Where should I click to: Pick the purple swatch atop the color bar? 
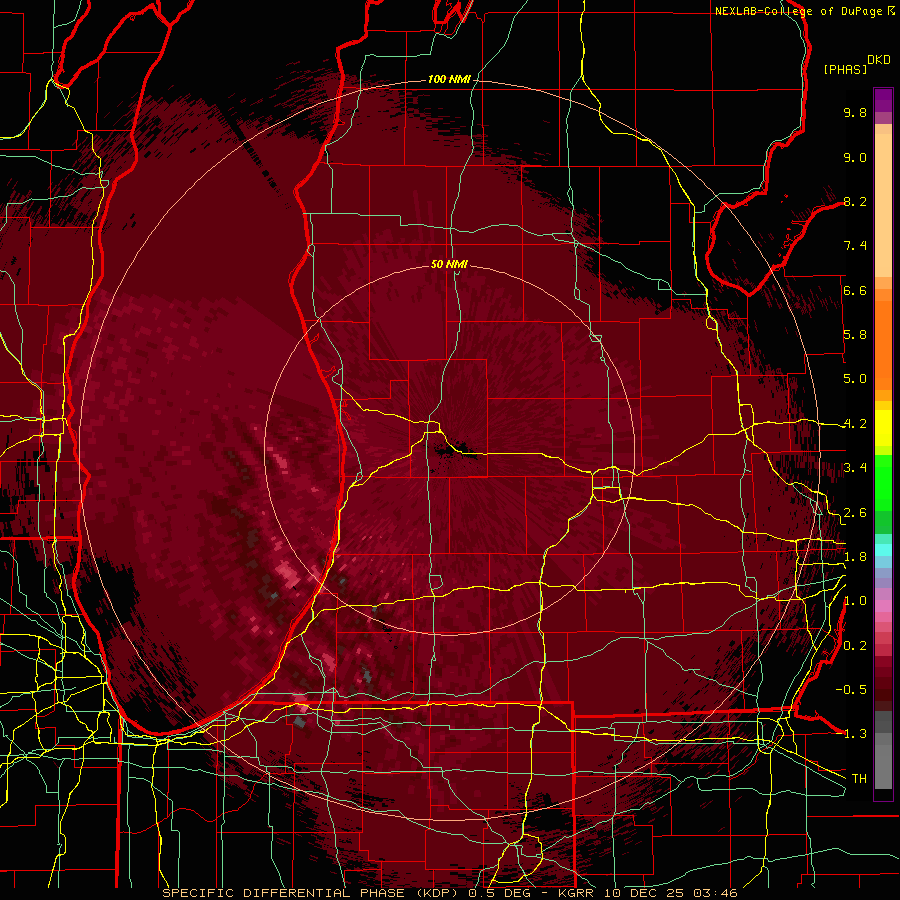(883, 100)
